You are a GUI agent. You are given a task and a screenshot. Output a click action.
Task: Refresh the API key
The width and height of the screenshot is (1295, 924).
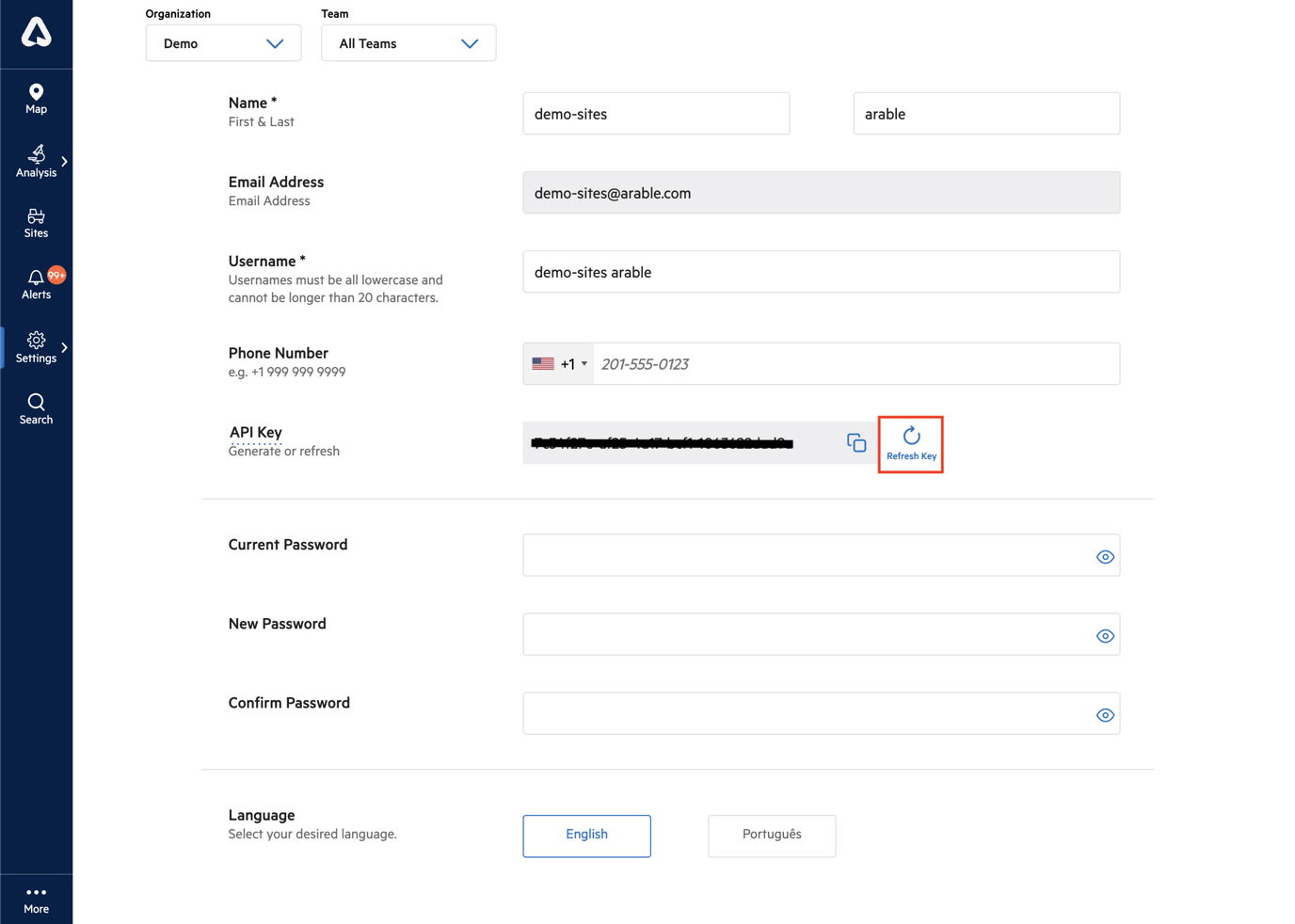click(x=911, y=444)
